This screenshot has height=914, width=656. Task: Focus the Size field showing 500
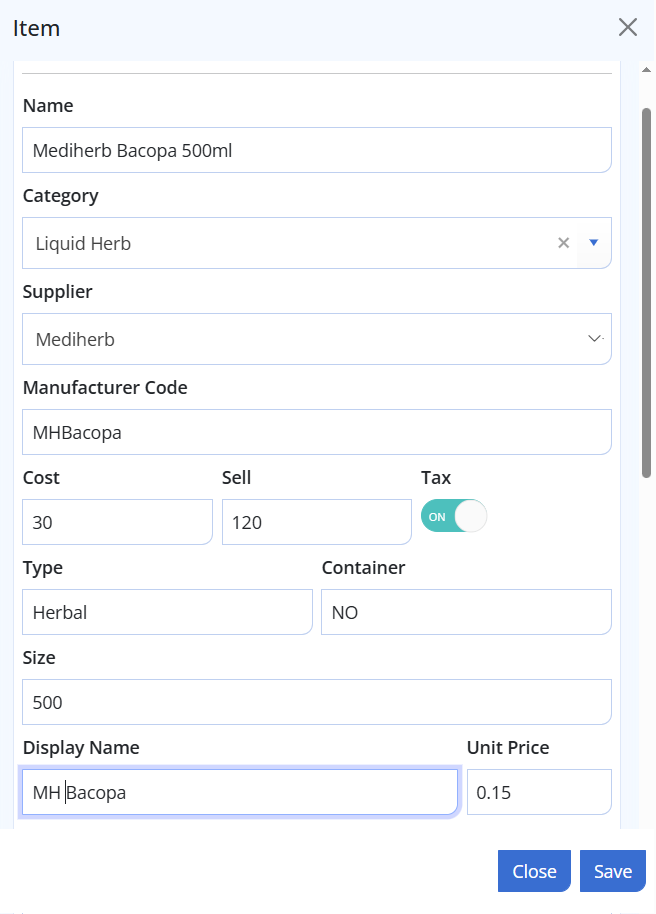point(317,702)
